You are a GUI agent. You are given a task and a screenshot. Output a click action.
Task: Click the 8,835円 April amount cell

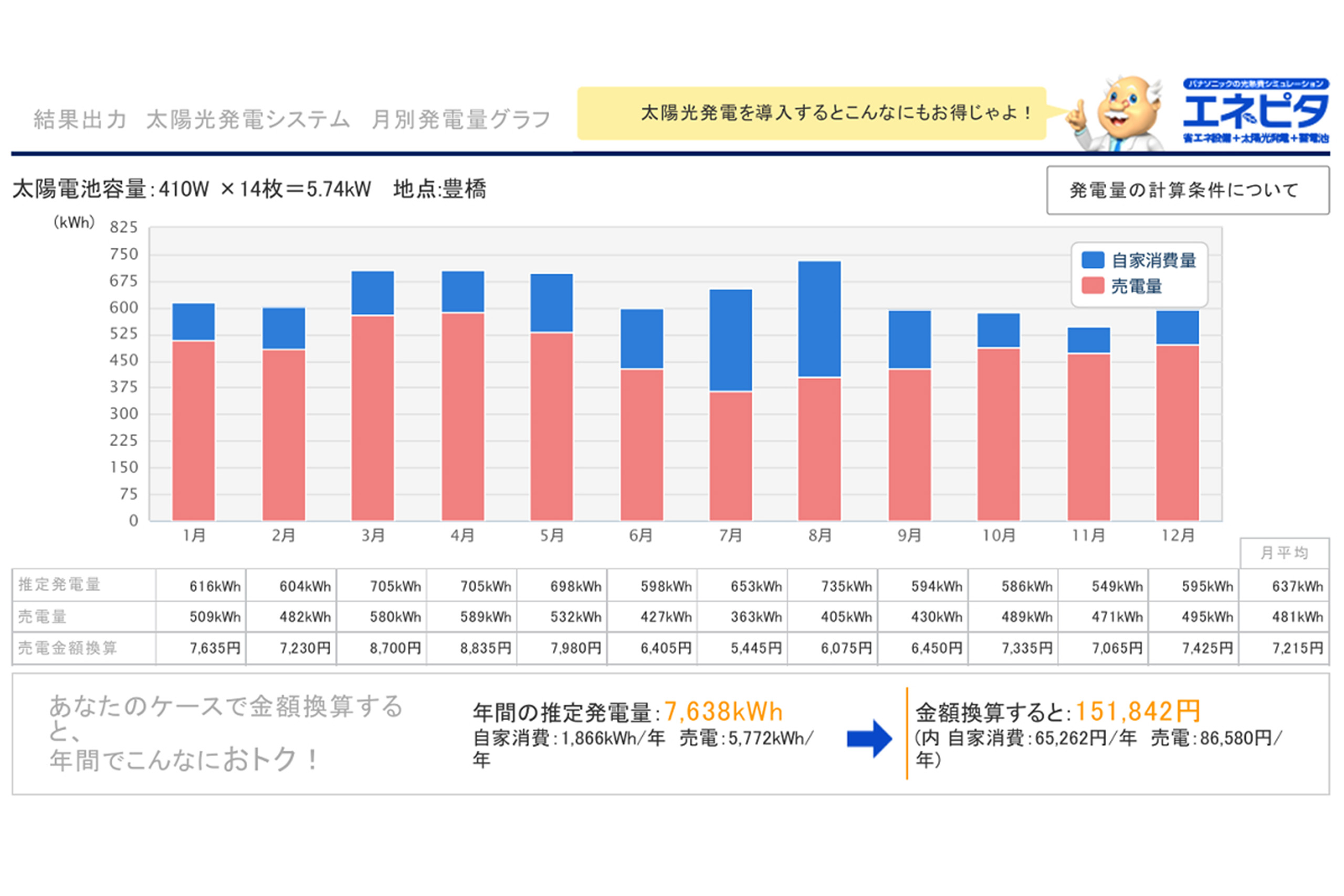tap(485, 648)
